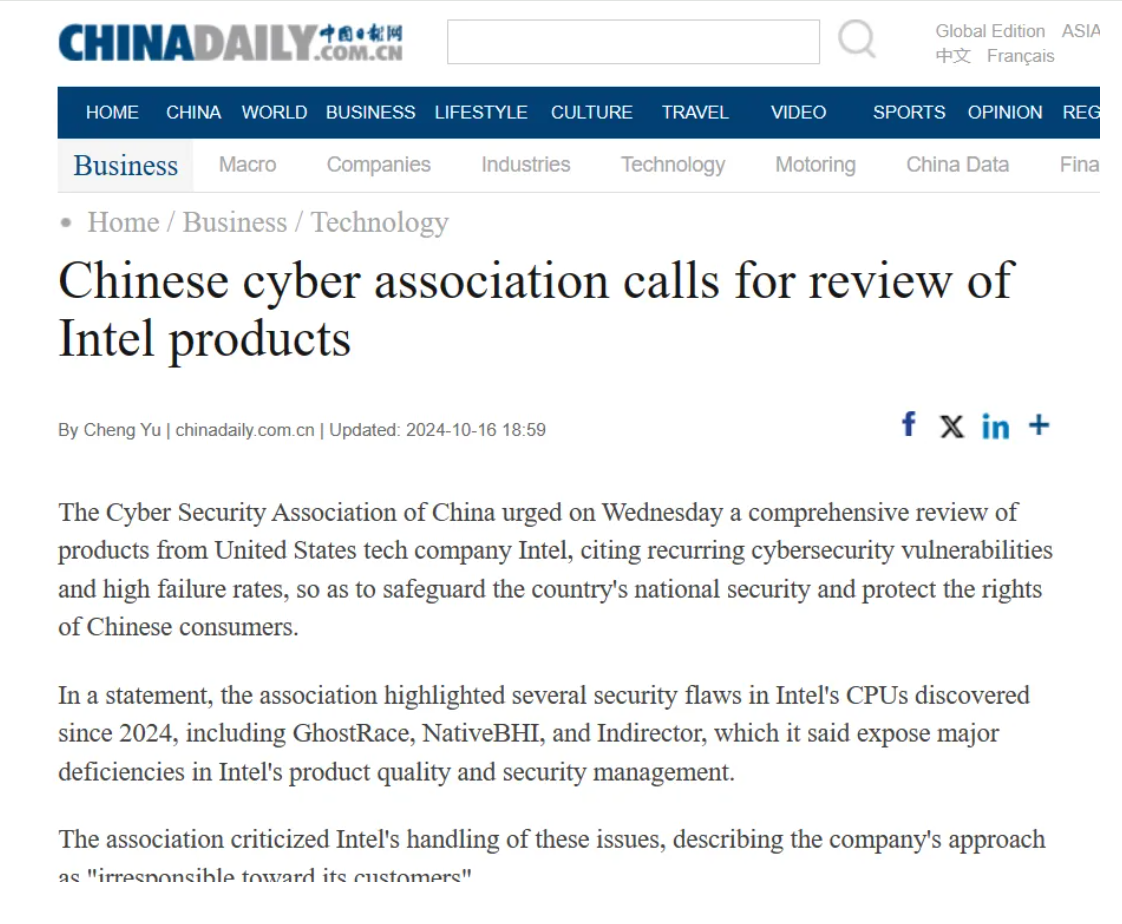Click Home breadcrumb link

(x=123, y=222)
